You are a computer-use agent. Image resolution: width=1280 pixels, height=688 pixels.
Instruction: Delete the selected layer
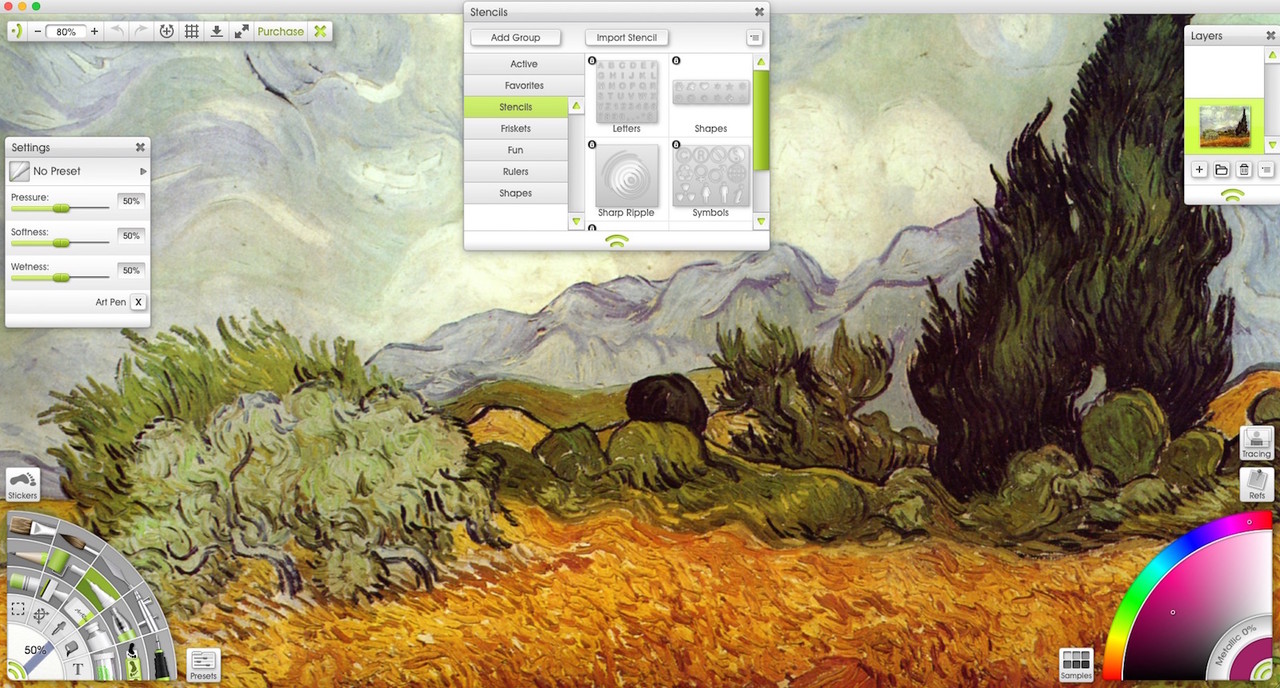coord(1244,170)
